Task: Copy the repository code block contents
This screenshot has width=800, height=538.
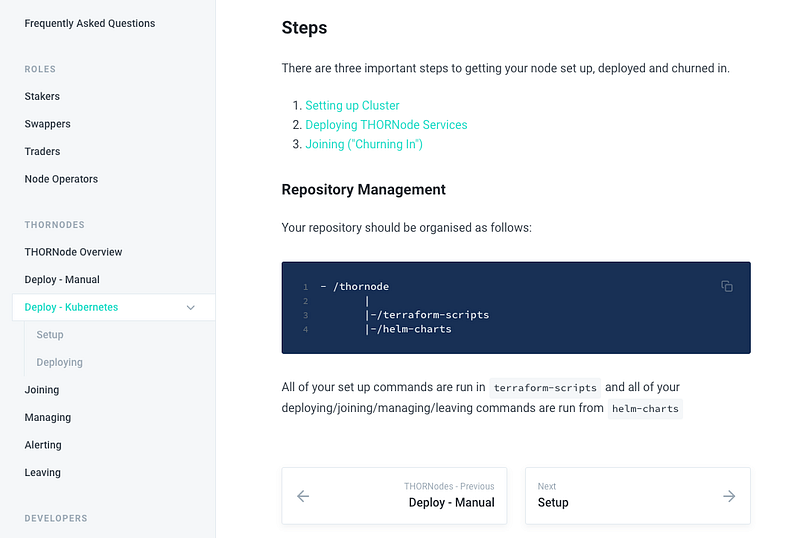Action: (x=727, y=286)
